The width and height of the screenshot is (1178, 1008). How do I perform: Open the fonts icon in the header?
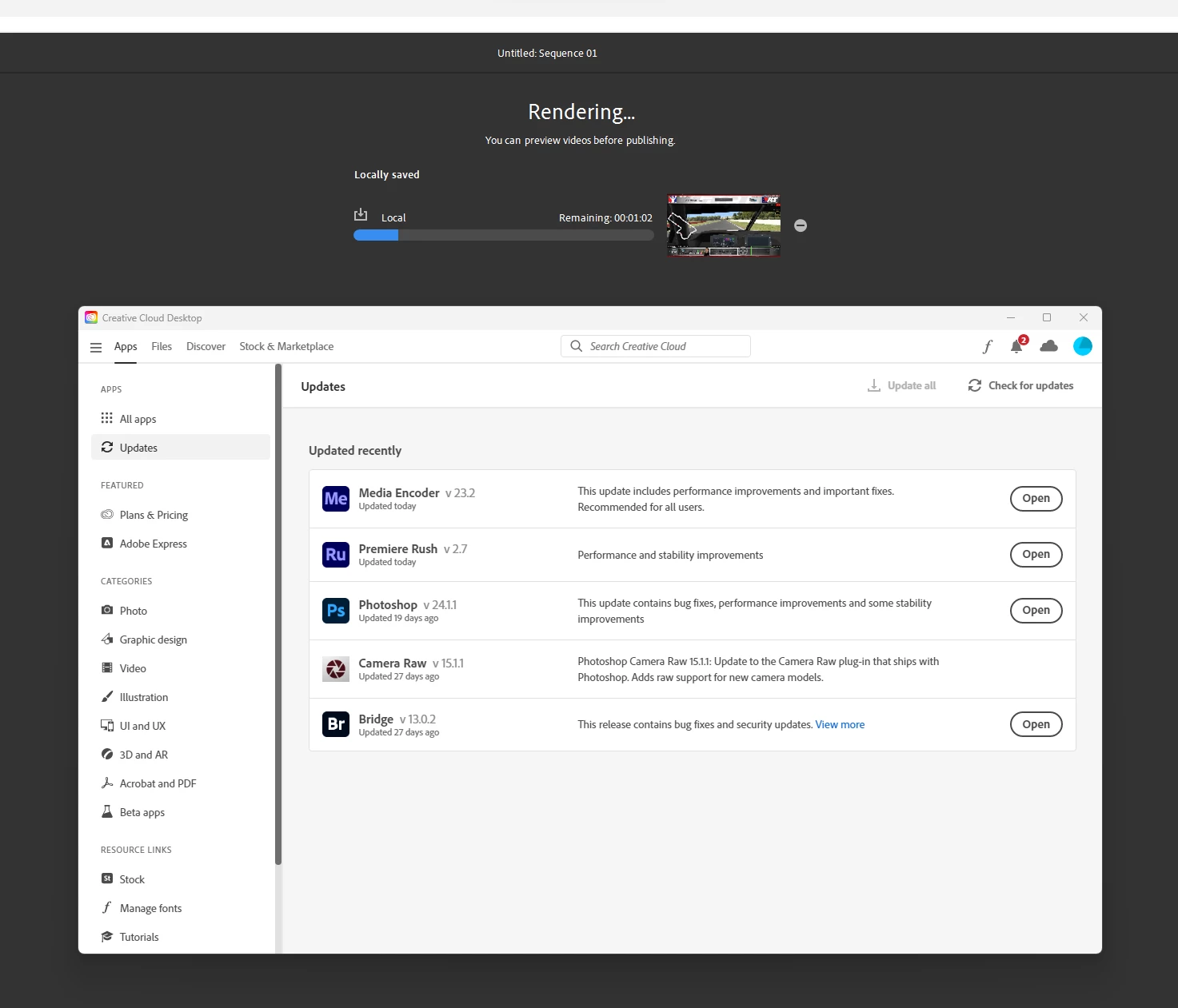click(x=988, y=346)
